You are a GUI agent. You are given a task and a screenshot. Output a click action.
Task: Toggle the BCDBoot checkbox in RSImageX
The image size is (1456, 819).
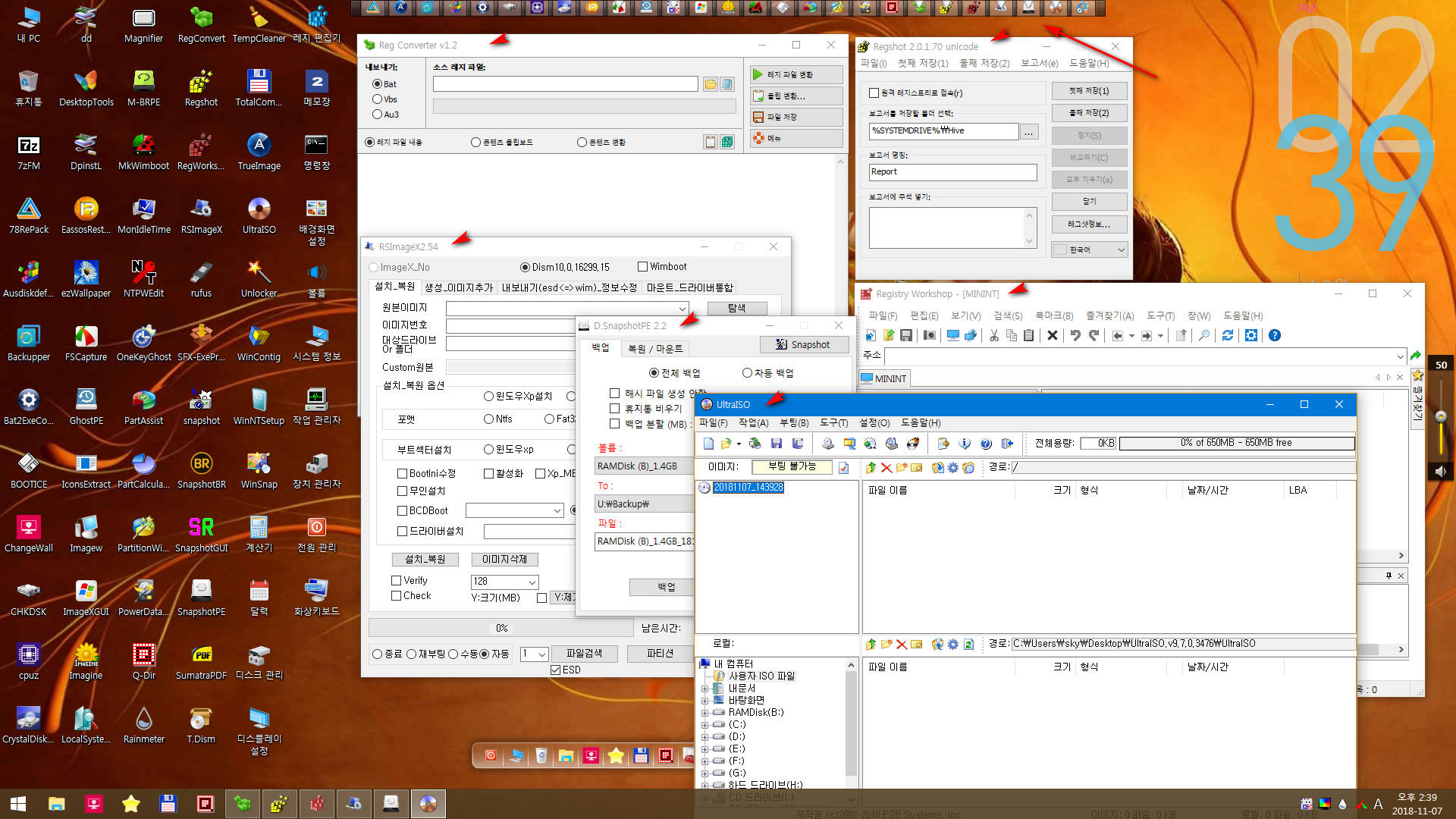403,511
